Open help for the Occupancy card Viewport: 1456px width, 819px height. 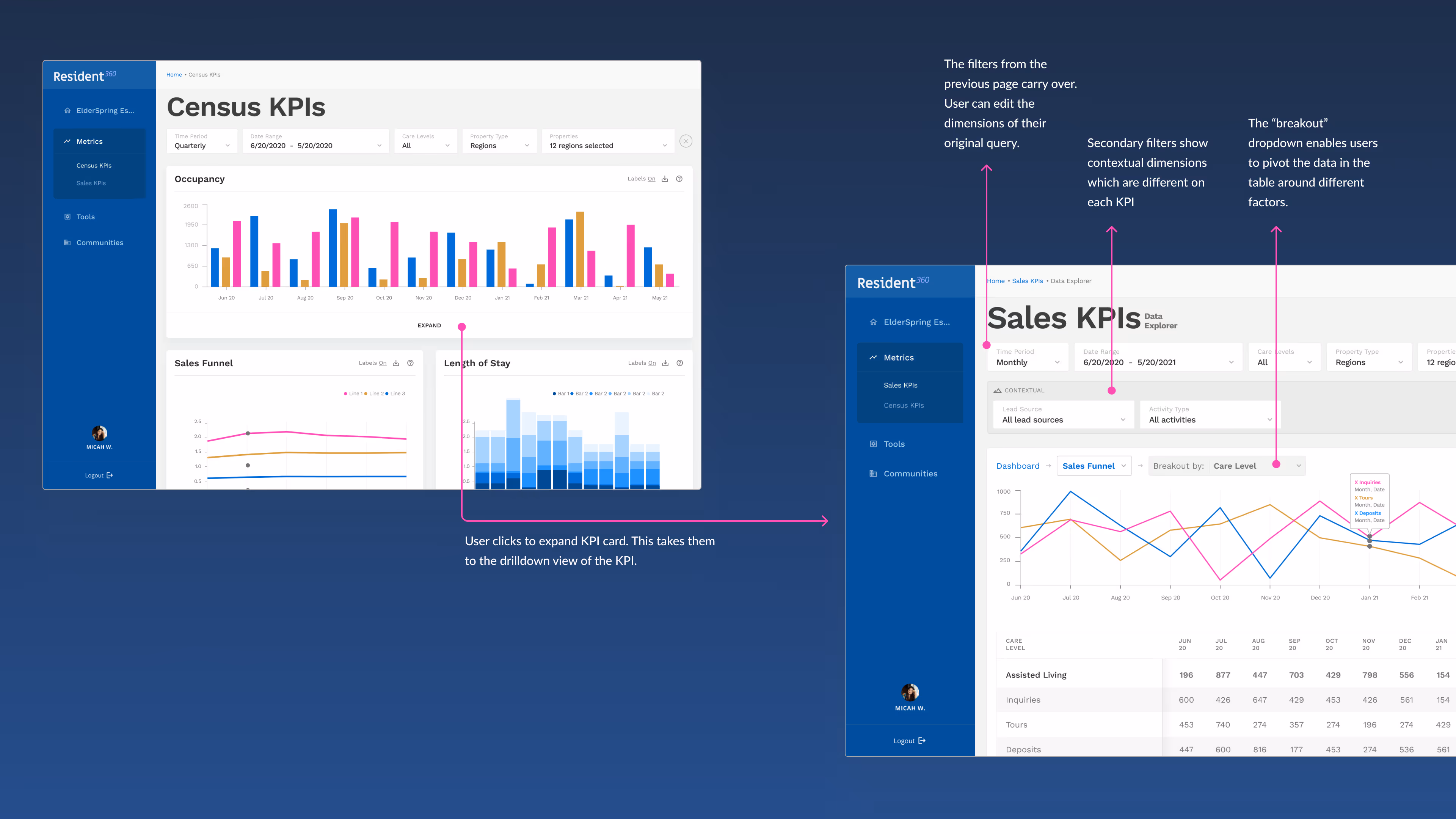[679, 179]
